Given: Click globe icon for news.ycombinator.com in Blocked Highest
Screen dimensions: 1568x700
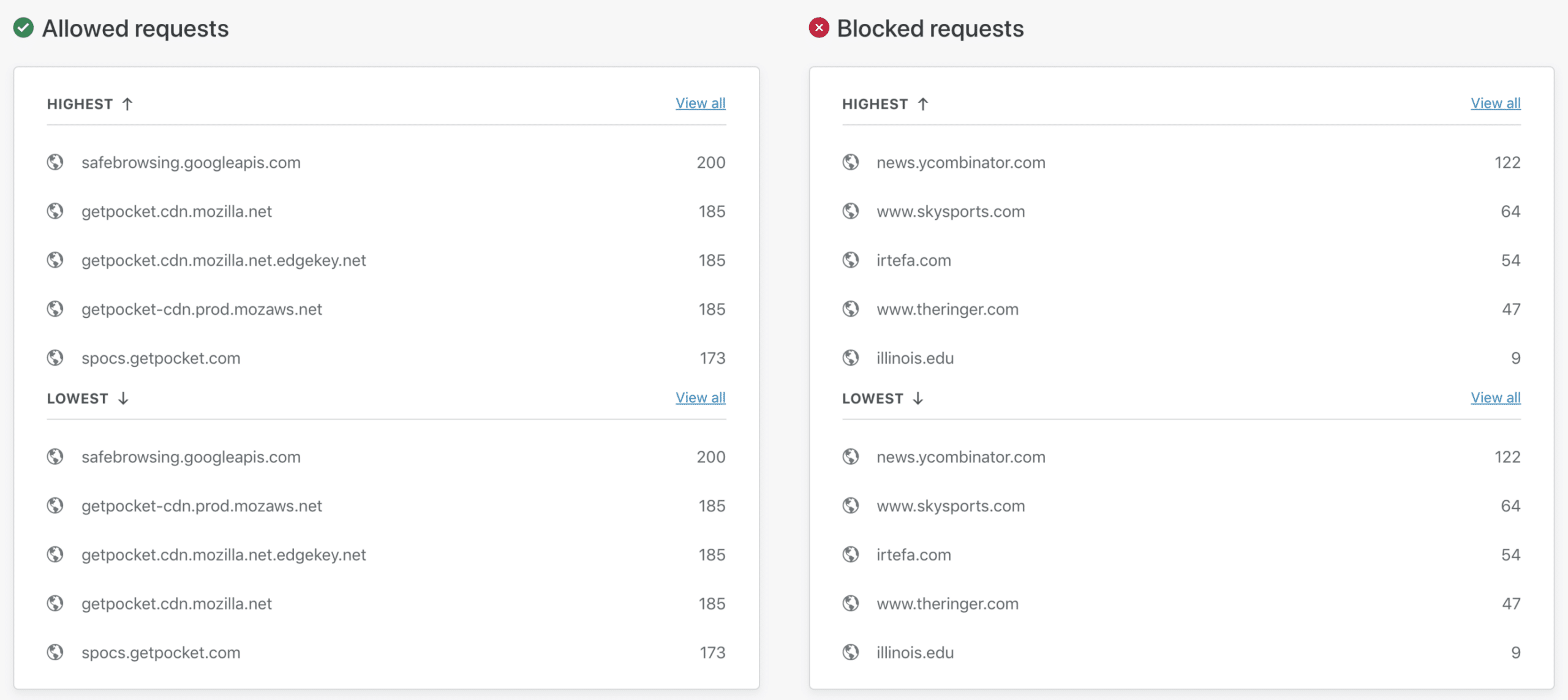Looking at the screenshot, I should coord(851,162).
